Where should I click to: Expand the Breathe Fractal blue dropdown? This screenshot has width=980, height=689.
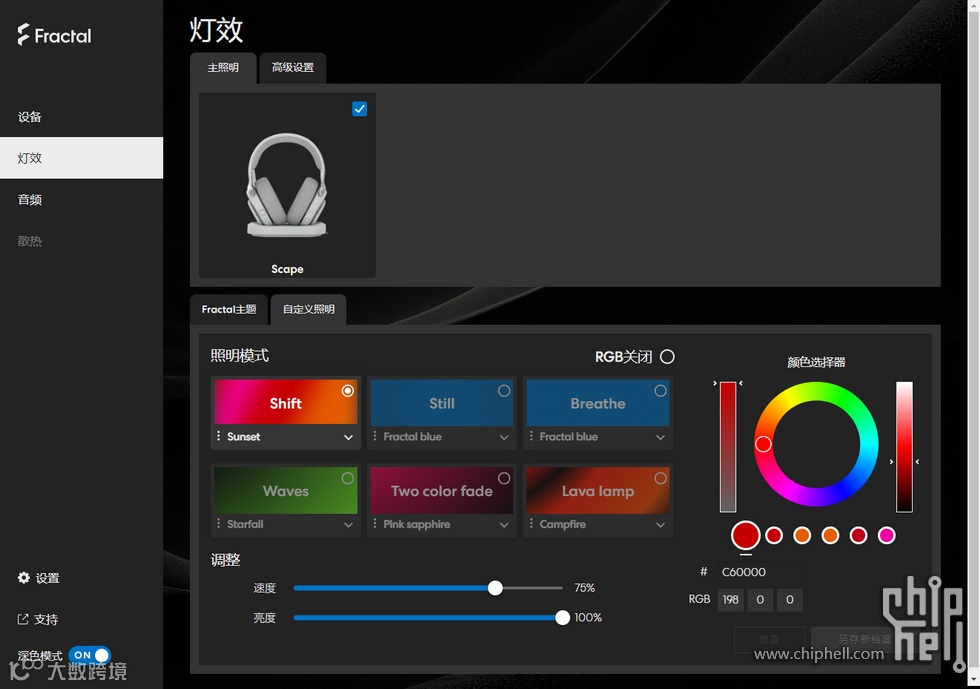(660, 437)
